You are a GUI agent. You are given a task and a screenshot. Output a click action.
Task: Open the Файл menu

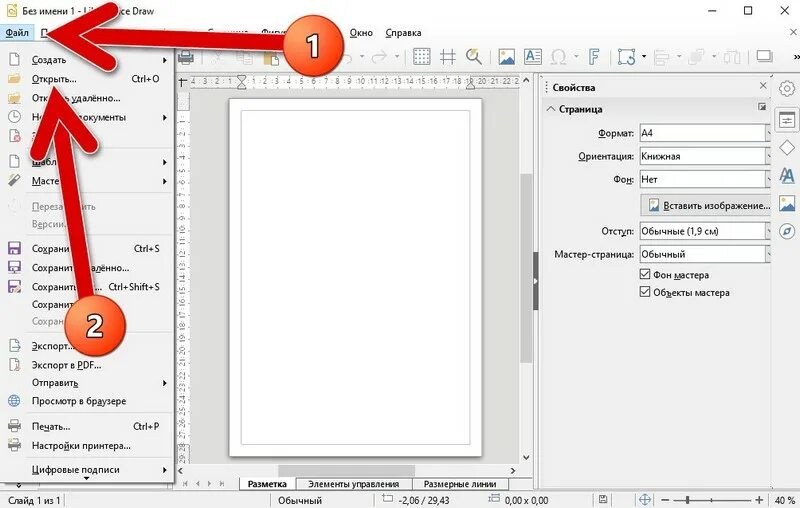17,33
